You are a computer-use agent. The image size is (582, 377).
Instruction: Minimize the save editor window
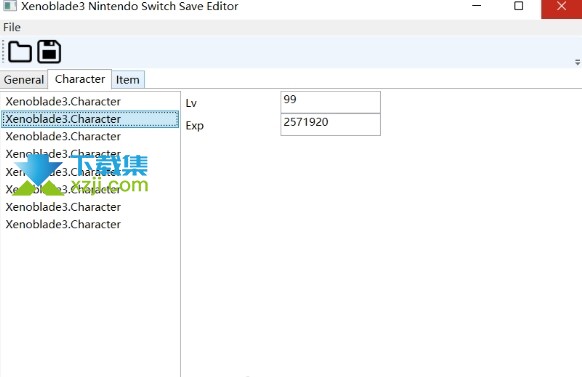tap(477, 6)
